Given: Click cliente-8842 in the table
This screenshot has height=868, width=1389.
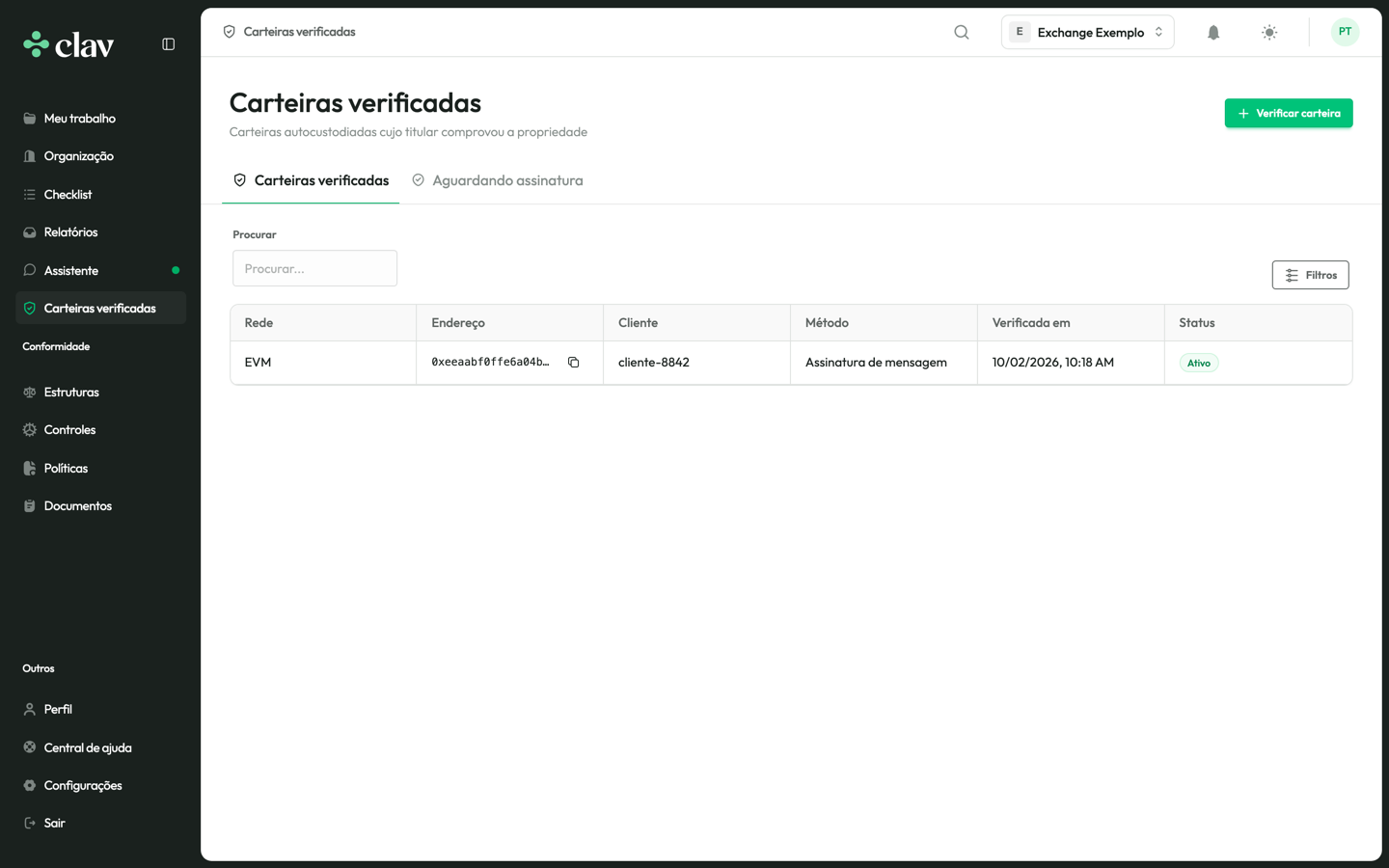Looking at the screenshot, I should tap(654, 363).
